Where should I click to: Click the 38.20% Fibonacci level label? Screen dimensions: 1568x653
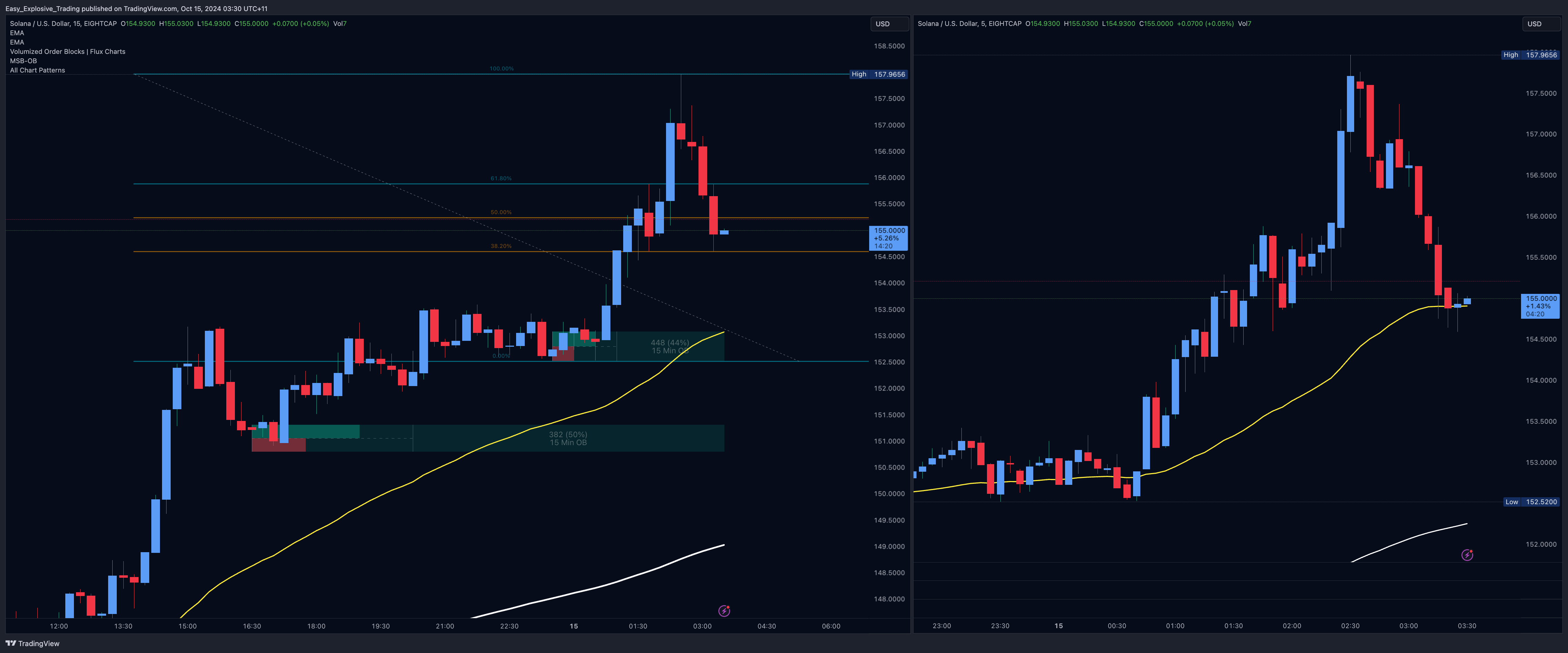(501, 247)
